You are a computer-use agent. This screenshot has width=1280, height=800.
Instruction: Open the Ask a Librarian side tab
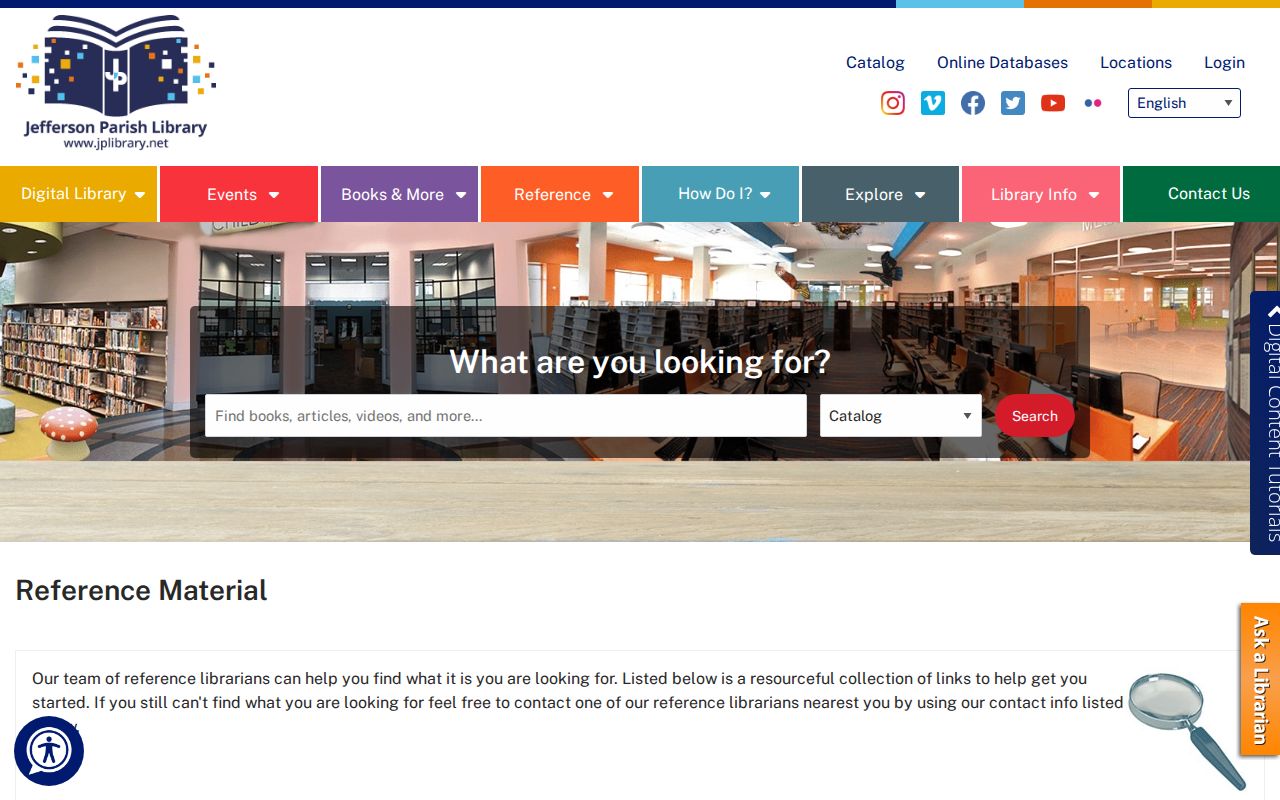[x=1260, y=680]
